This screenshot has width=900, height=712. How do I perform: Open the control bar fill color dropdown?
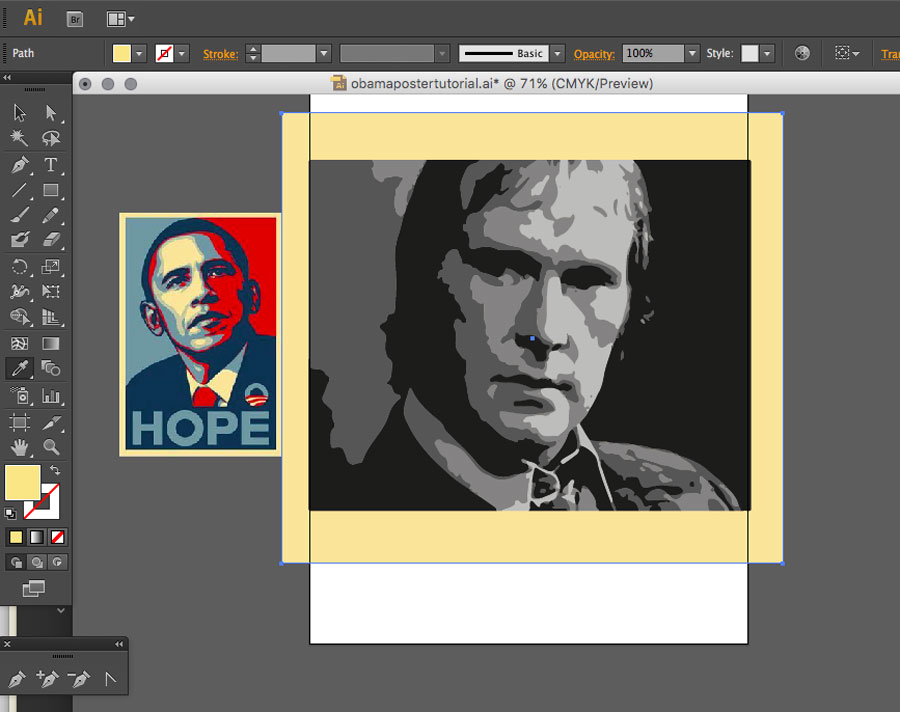click(139, 54)
